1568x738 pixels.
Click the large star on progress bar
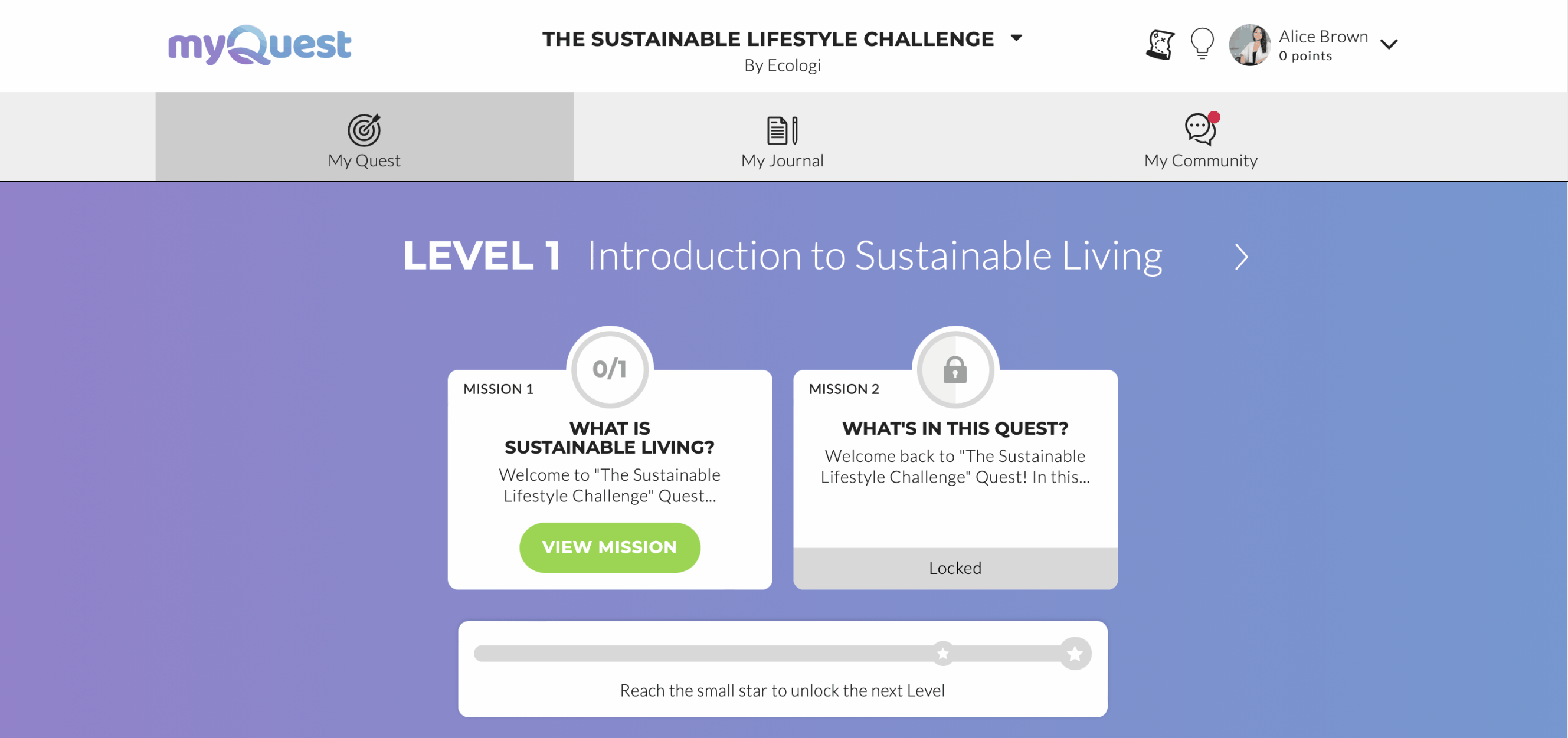point(1075,654)
